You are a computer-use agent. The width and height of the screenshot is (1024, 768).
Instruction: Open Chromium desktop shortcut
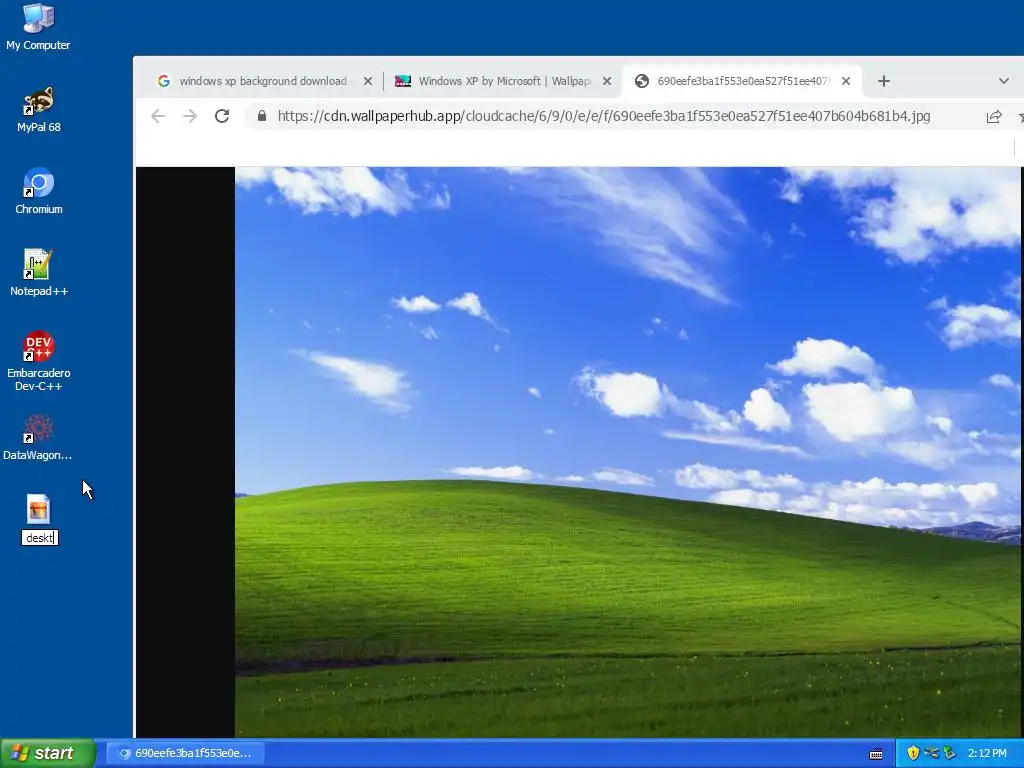(39, 191)
